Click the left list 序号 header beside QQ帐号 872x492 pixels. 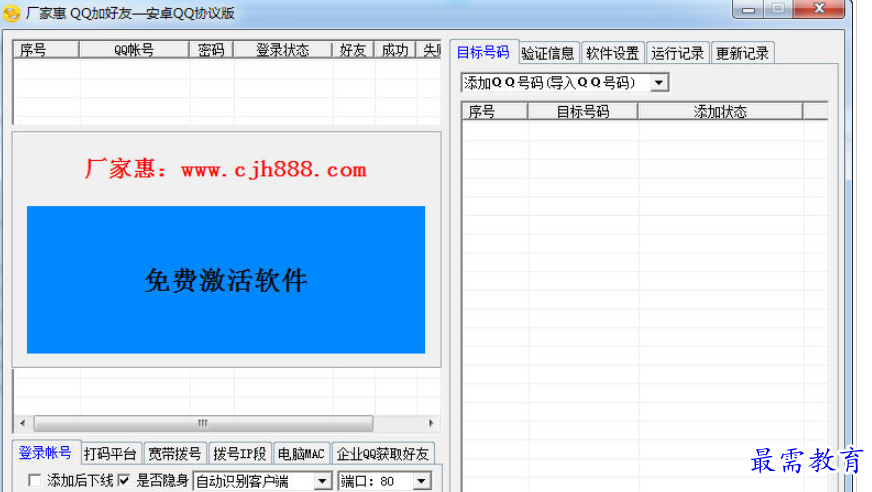pos(46,50)
